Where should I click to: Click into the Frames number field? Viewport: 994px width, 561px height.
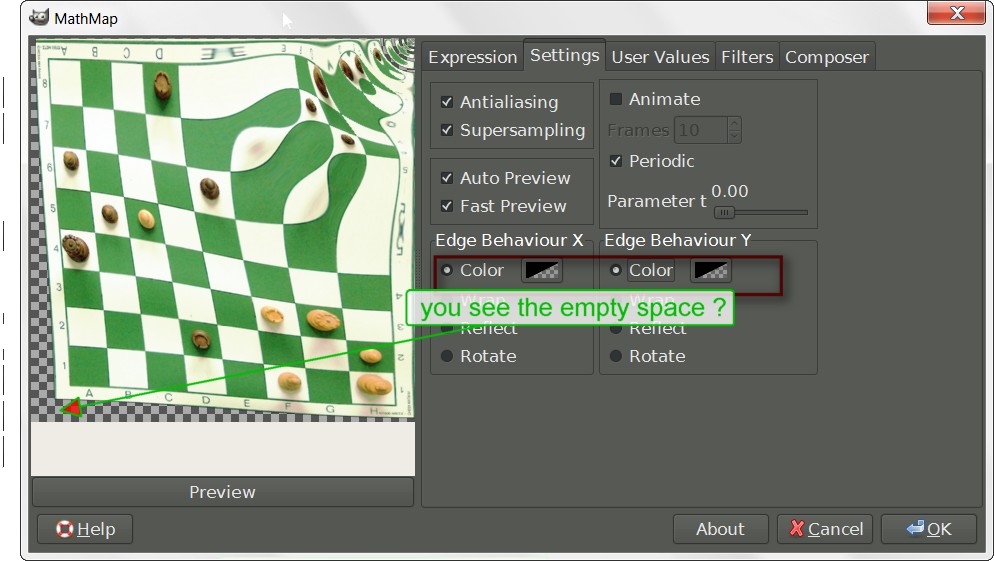[x=700, y=130]
